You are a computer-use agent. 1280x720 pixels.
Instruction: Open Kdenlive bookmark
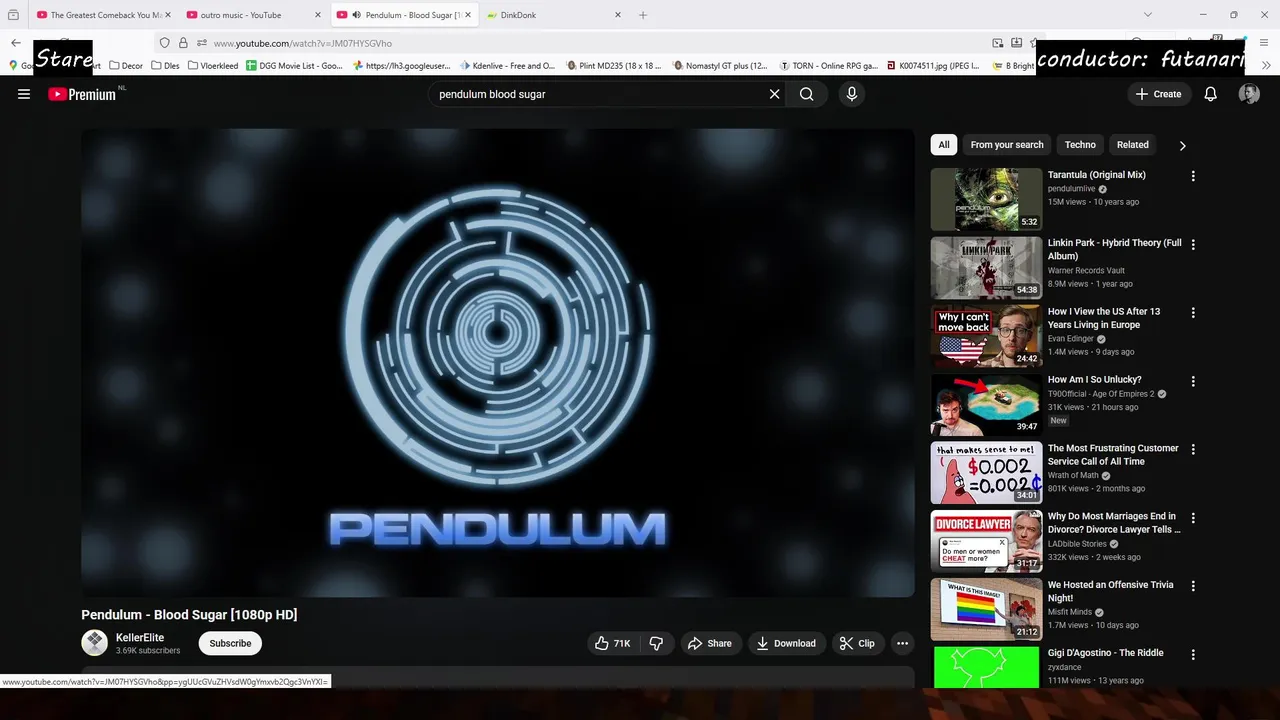point(507,66)
